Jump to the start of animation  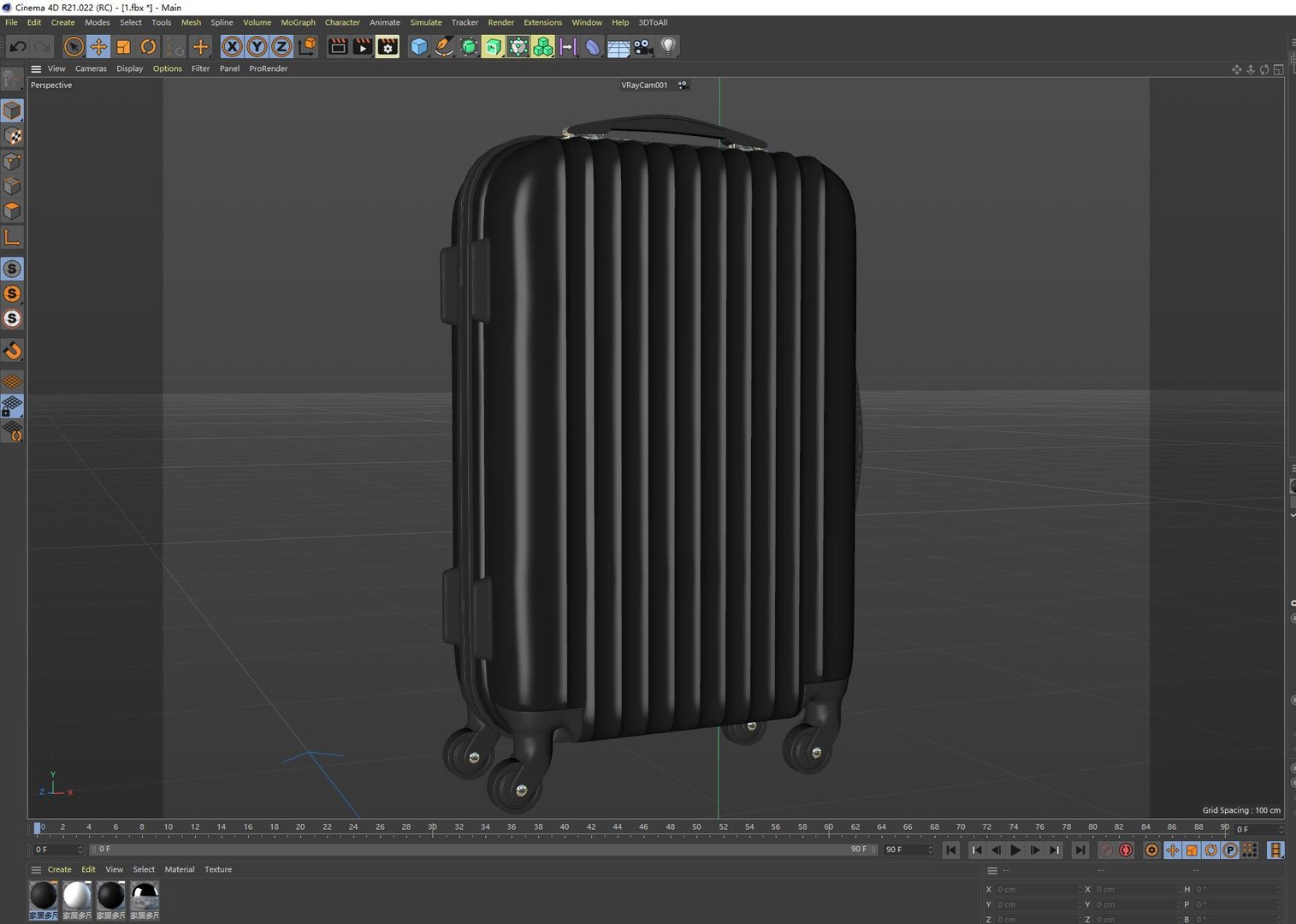(x=950, y=850)
